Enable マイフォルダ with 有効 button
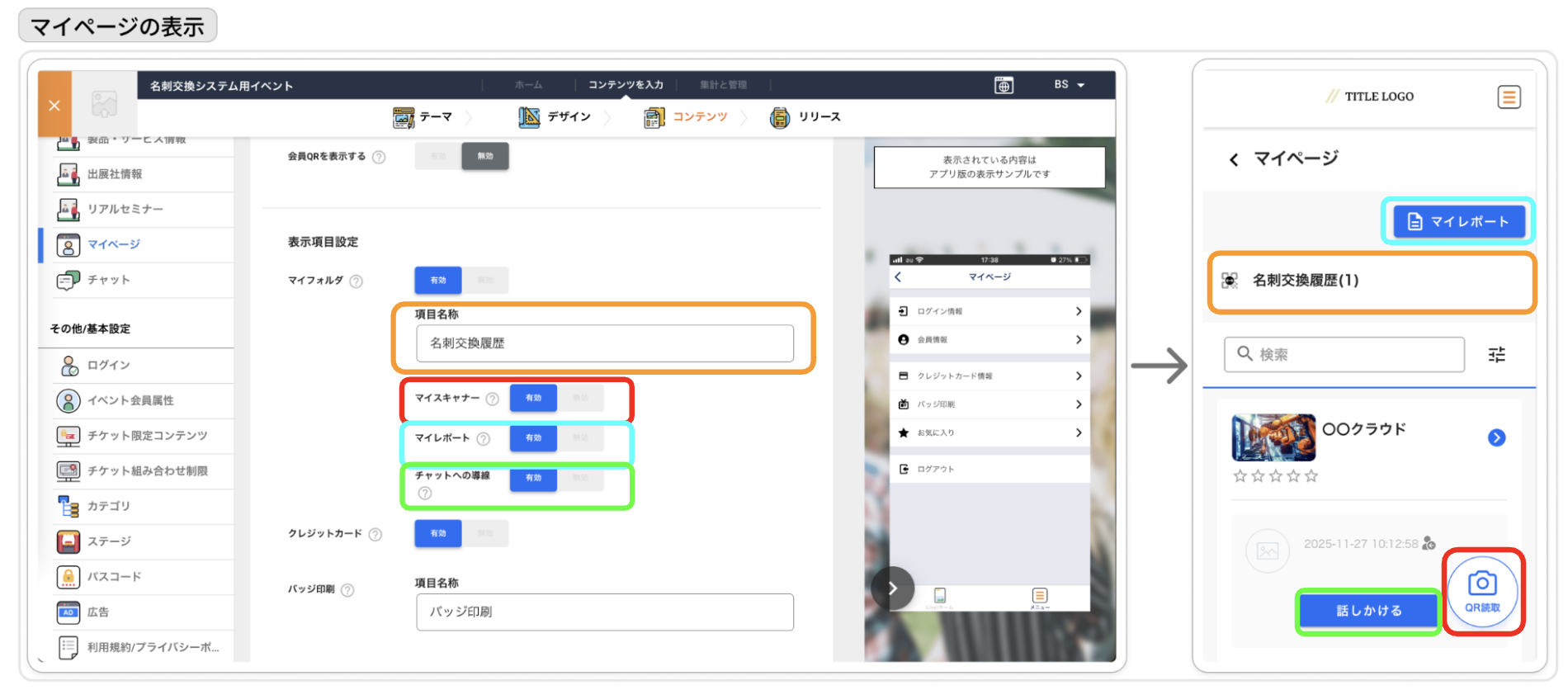 pos(438,281)
